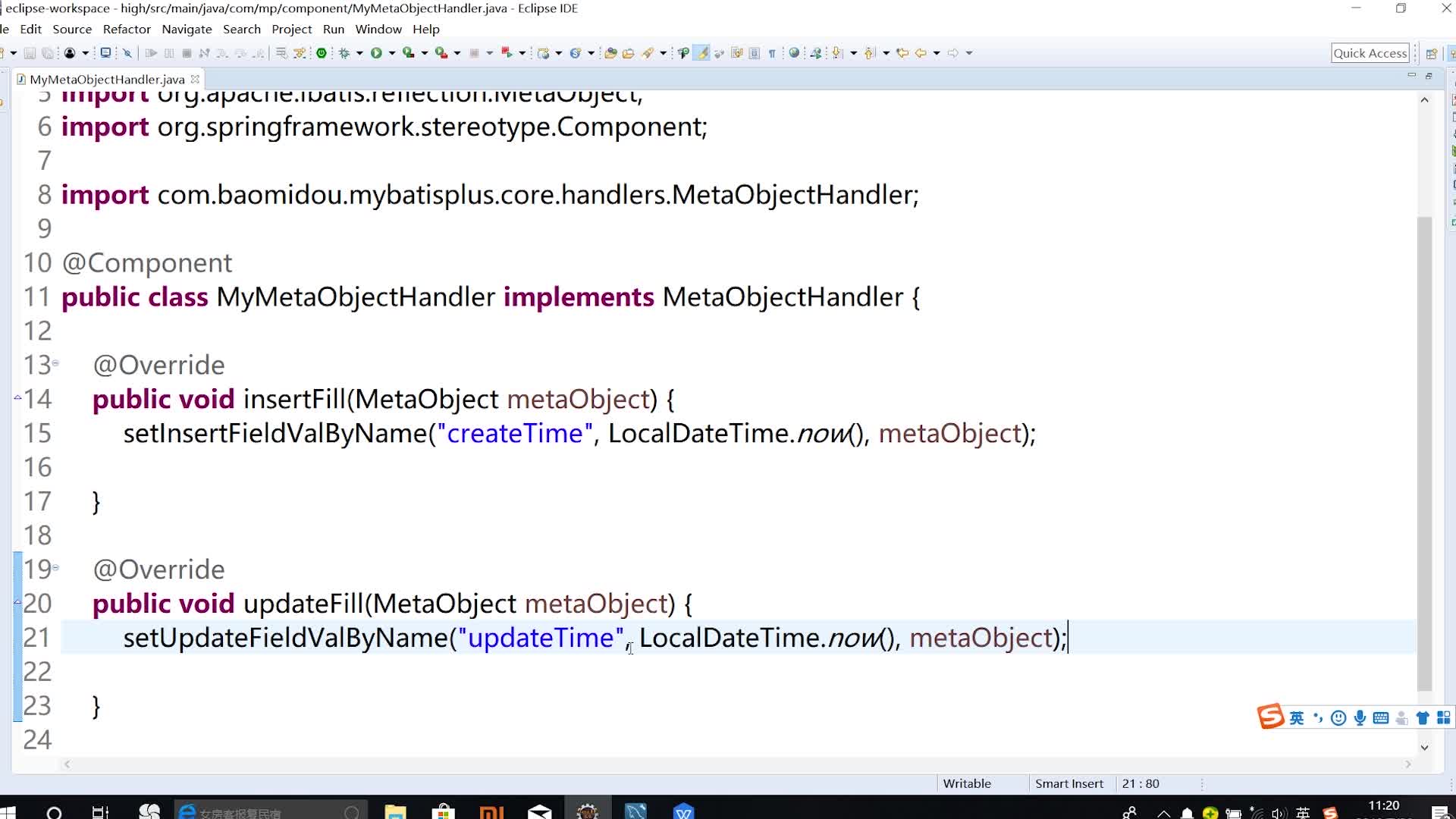Click the Next Annotation arrow icon

pyautogui.click(x=837, y=53)
